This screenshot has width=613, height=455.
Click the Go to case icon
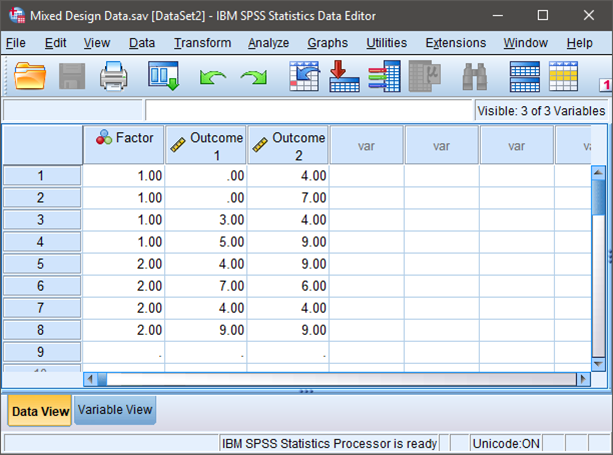(x=304, y=76)
